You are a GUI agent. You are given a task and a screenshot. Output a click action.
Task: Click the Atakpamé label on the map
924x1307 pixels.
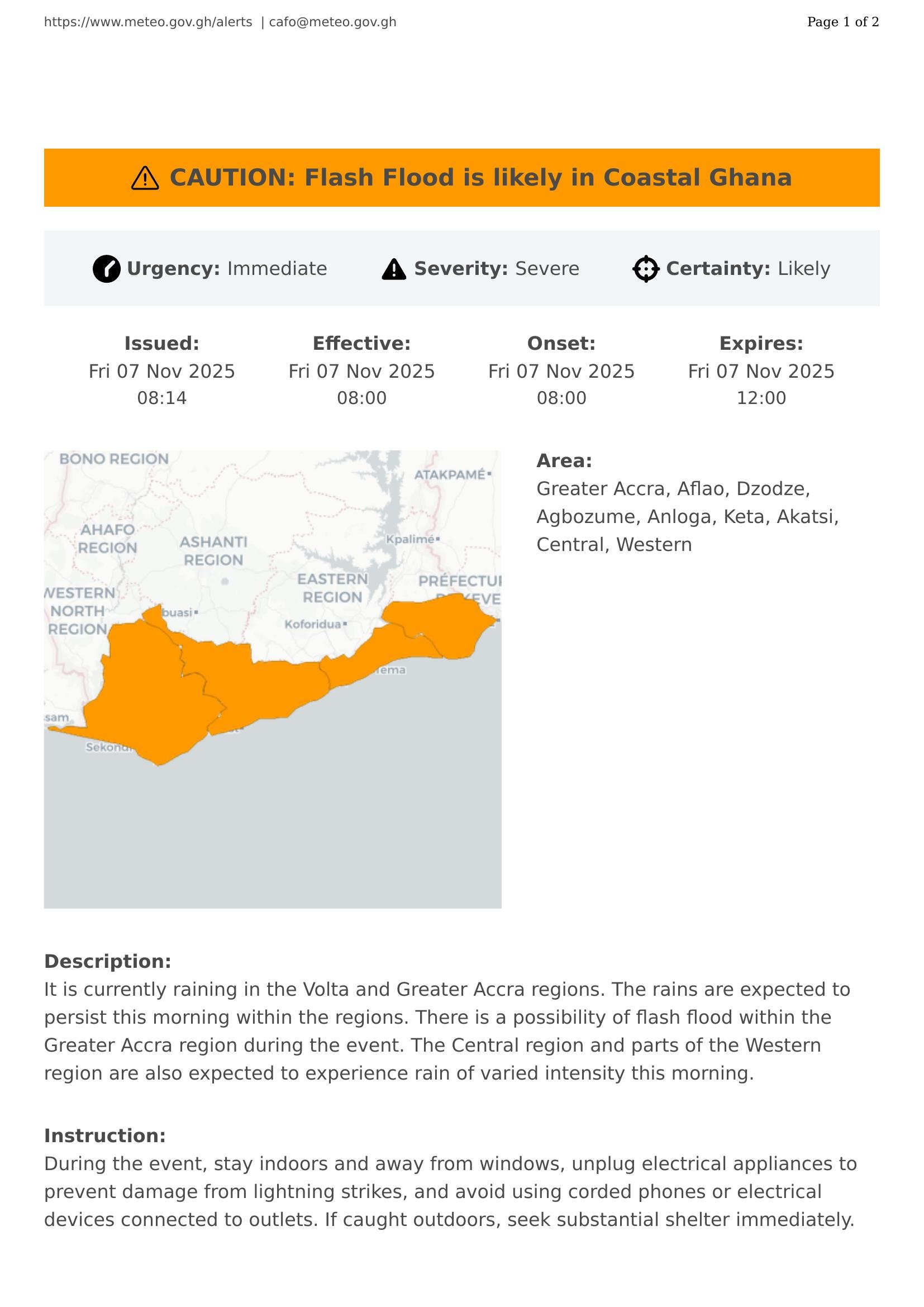click(x=450, y=475)
